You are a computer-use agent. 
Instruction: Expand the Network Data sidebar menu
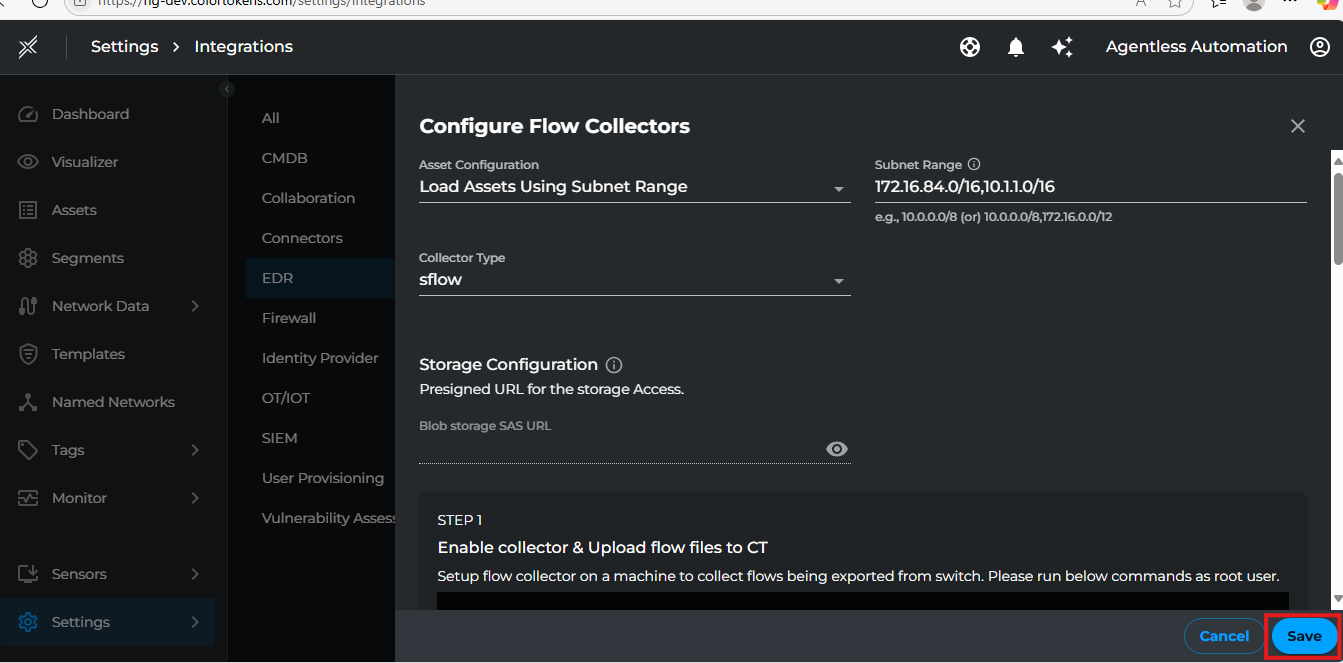click(101, 305)
